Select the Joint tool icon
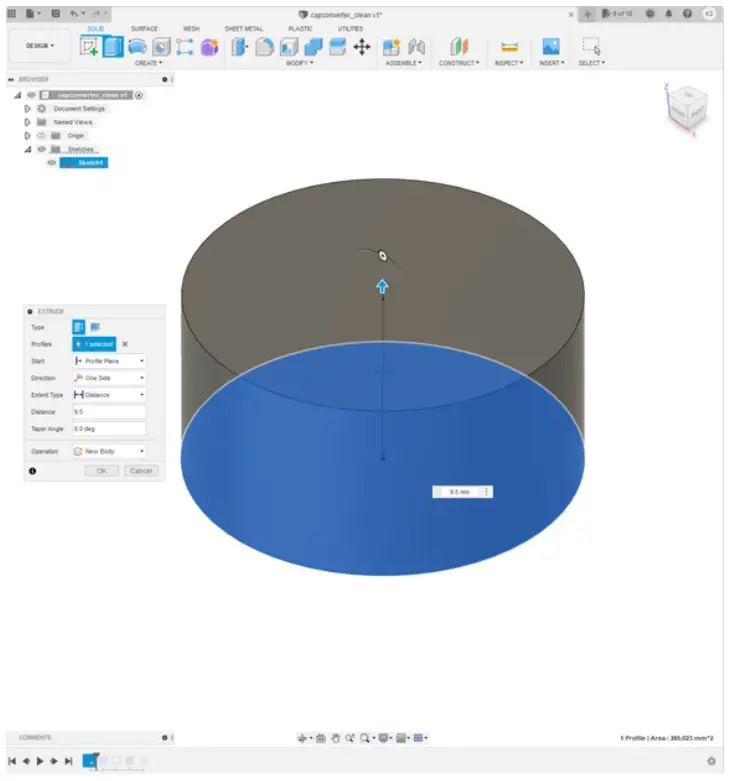Screen dimensions: 730x781 (x=416, y=47)
